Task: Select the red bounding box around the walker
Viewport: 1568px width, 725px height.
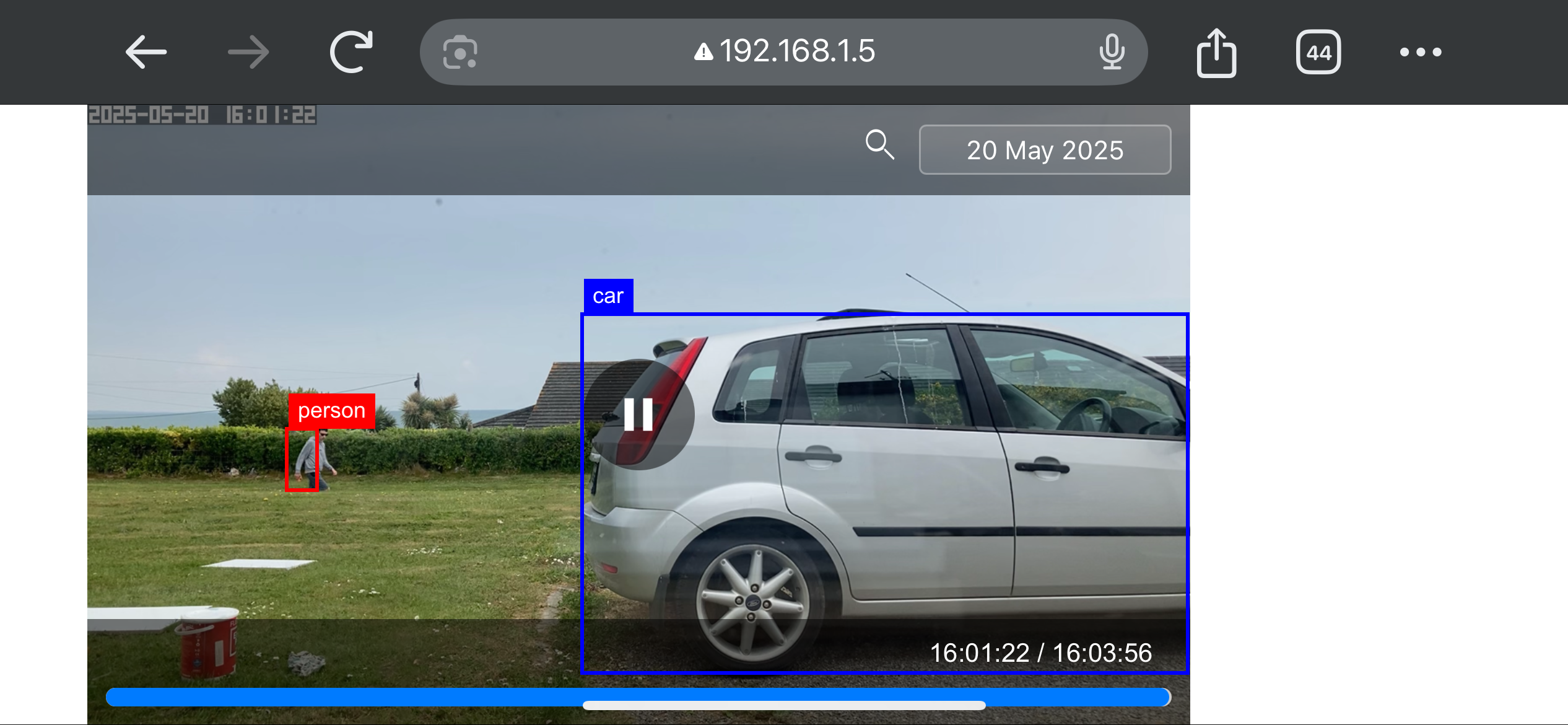Action: coord(302,460)
